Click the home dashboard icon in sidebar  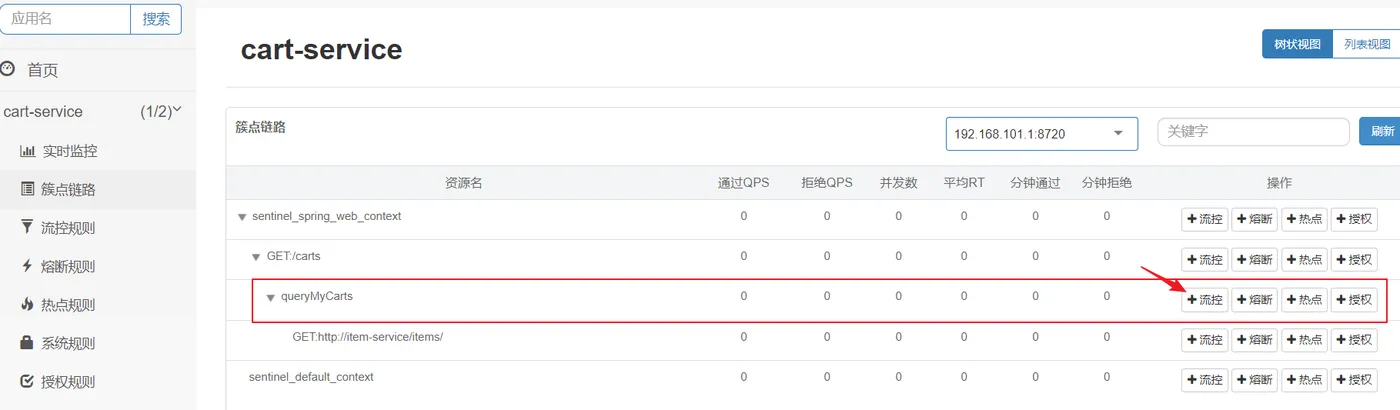9,69
